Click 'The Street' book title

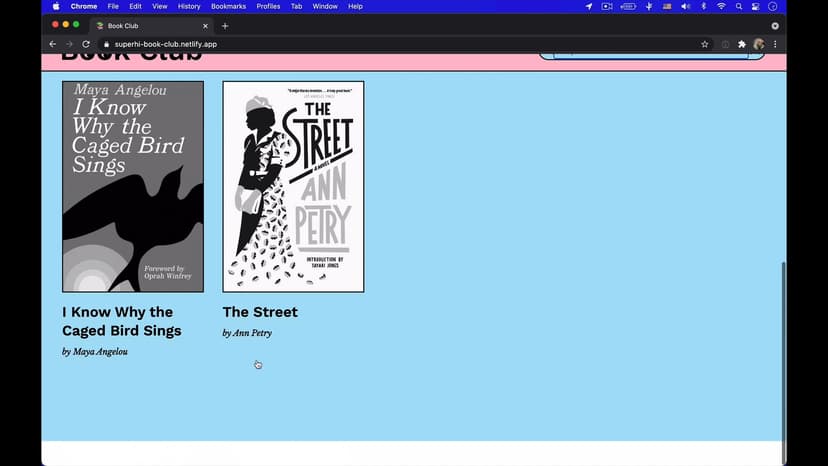(260, 312)
